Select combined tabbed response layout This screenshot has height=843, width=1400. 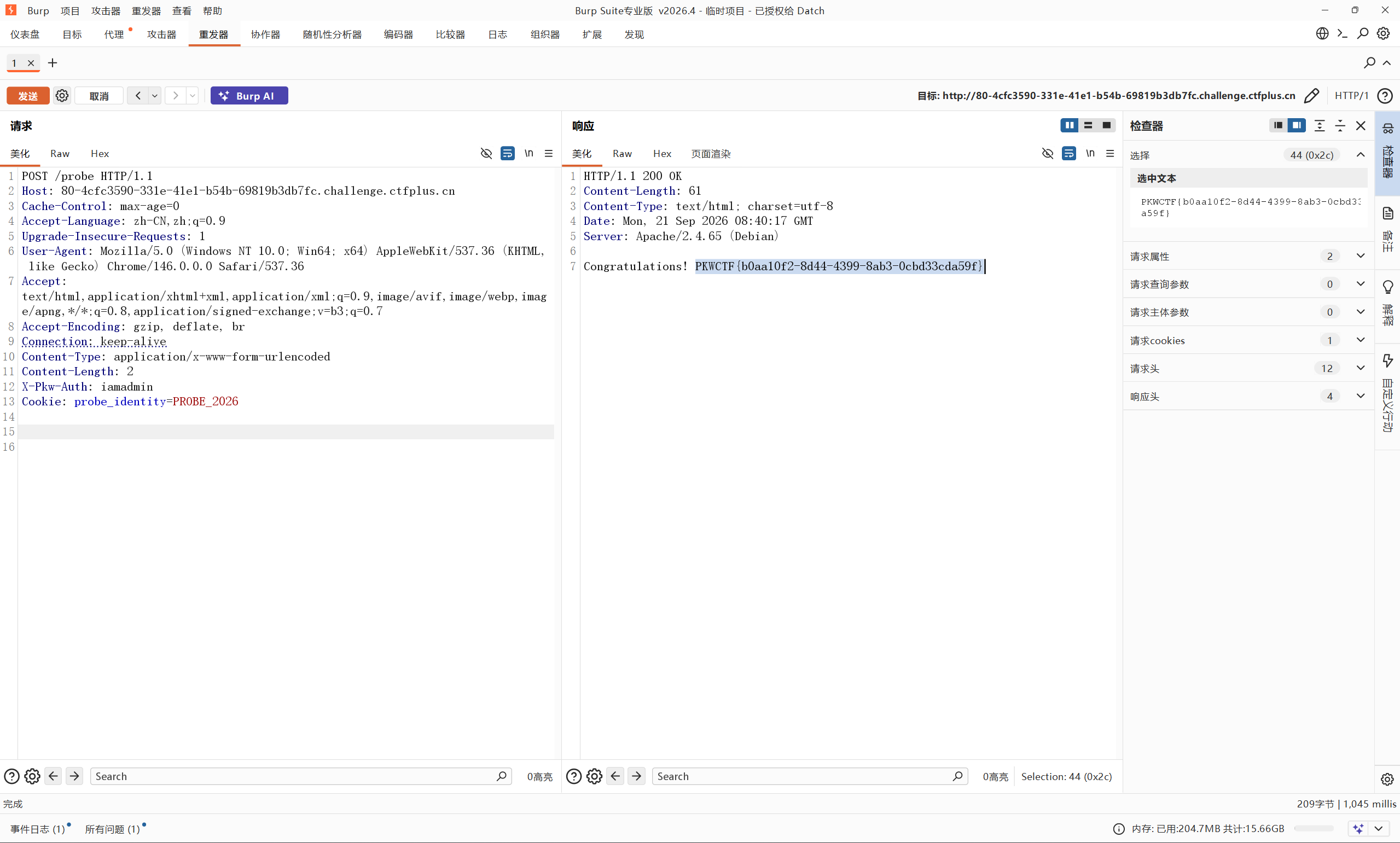click(1106, 125)
